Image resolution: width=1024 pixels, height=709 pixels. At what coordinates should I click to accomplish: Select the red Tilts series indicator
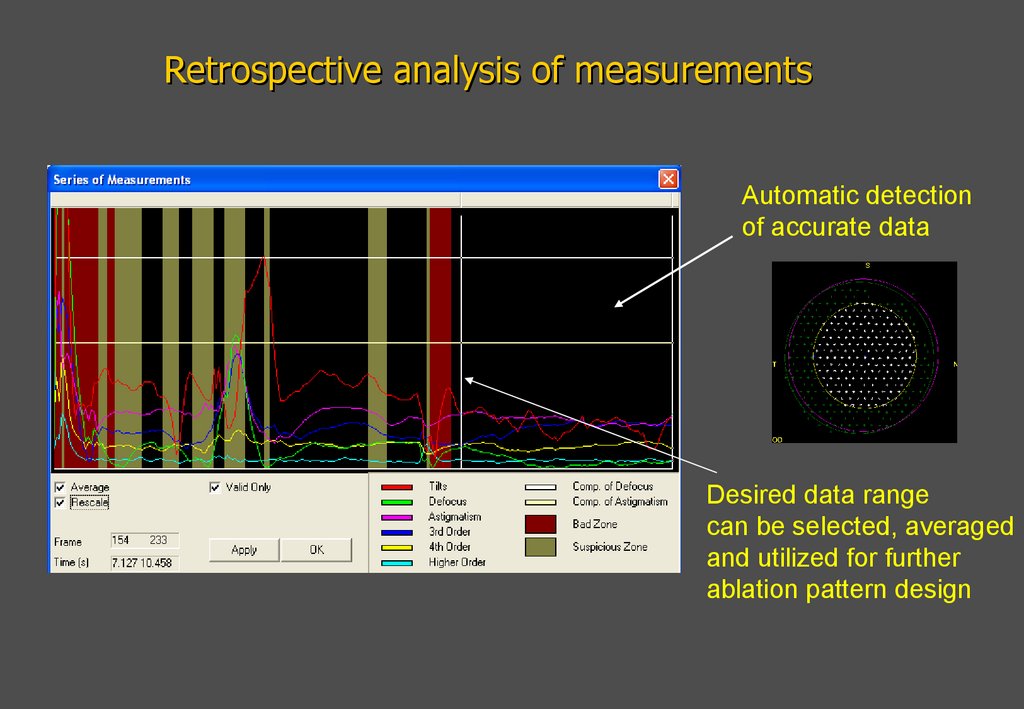(396, 486)
